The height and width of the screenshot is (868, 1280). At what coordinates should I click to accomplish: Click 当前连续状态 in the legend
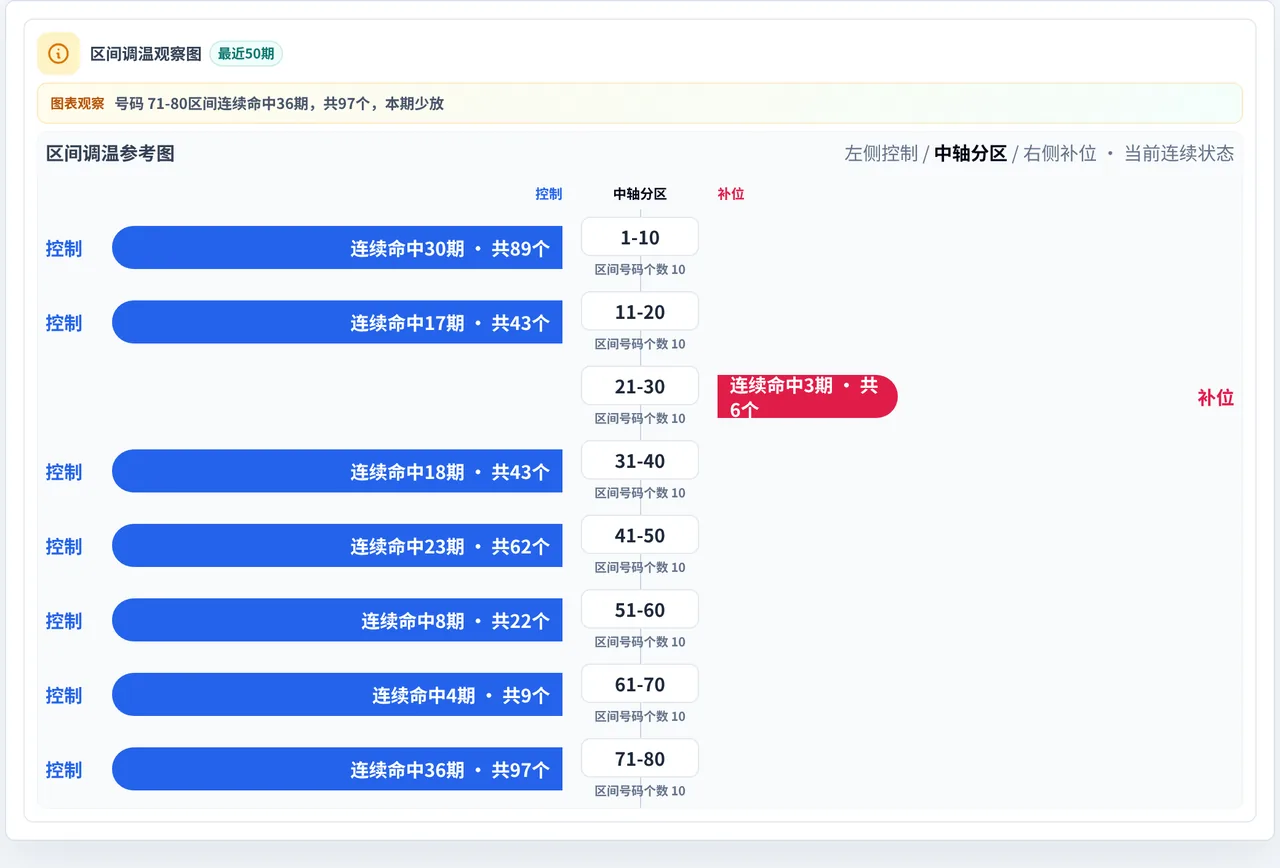pos(1179,153)
